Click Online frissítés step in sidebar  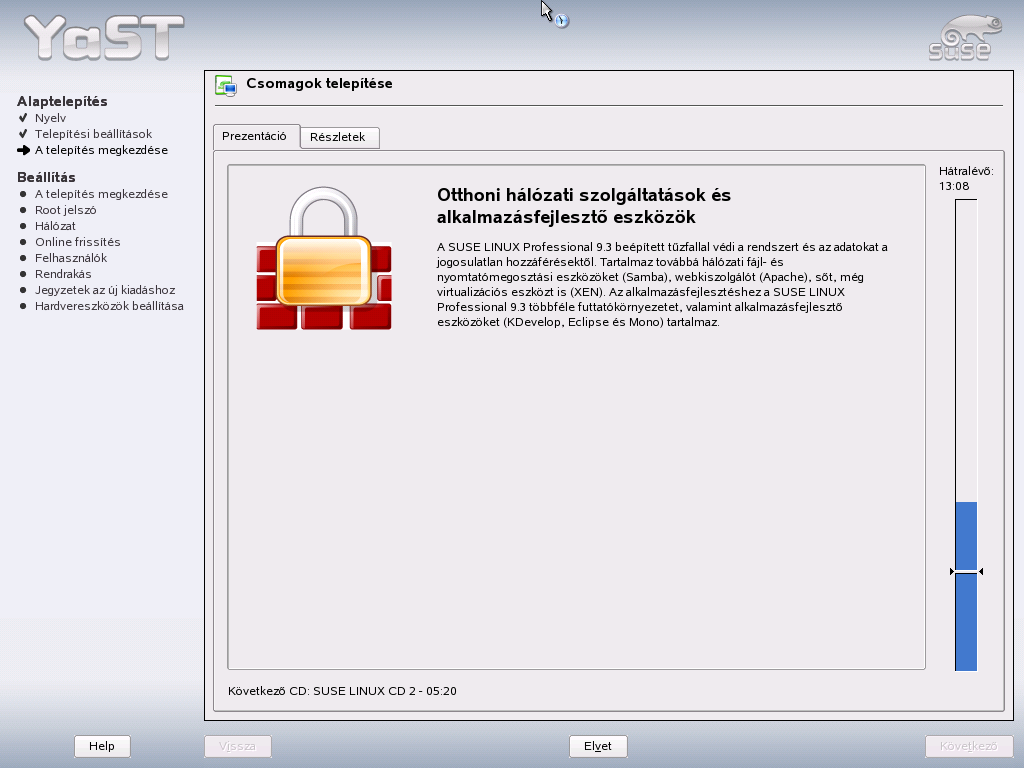pyautogui.click(x=78, y=242)
